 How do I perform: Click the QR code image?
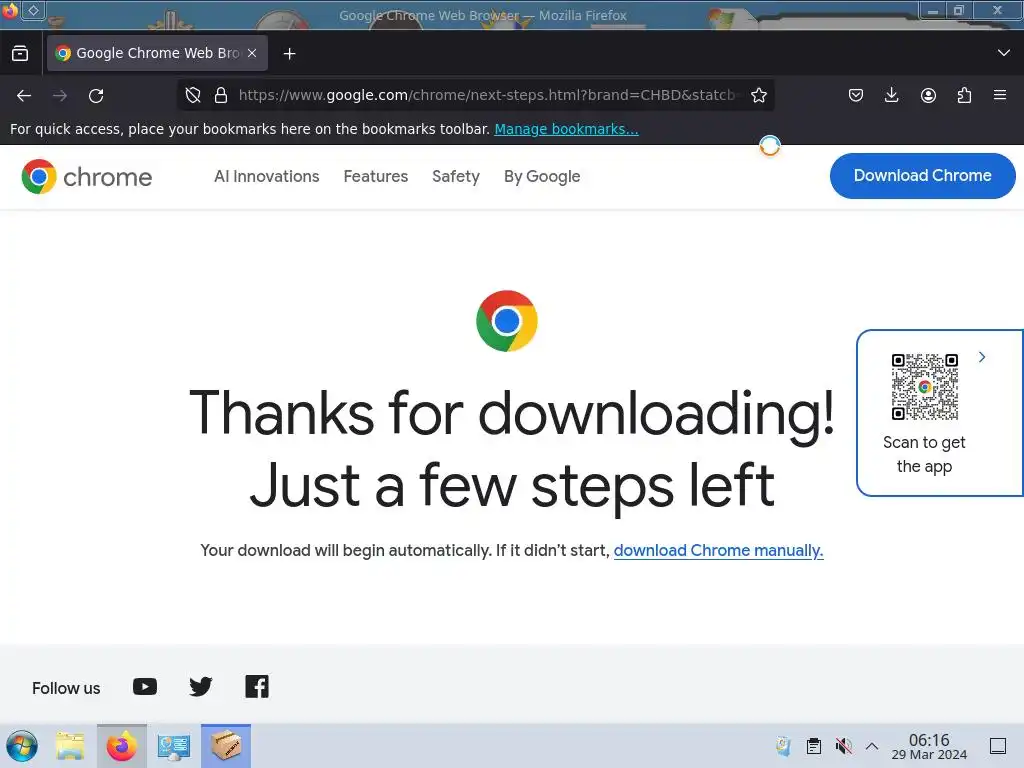925,387
